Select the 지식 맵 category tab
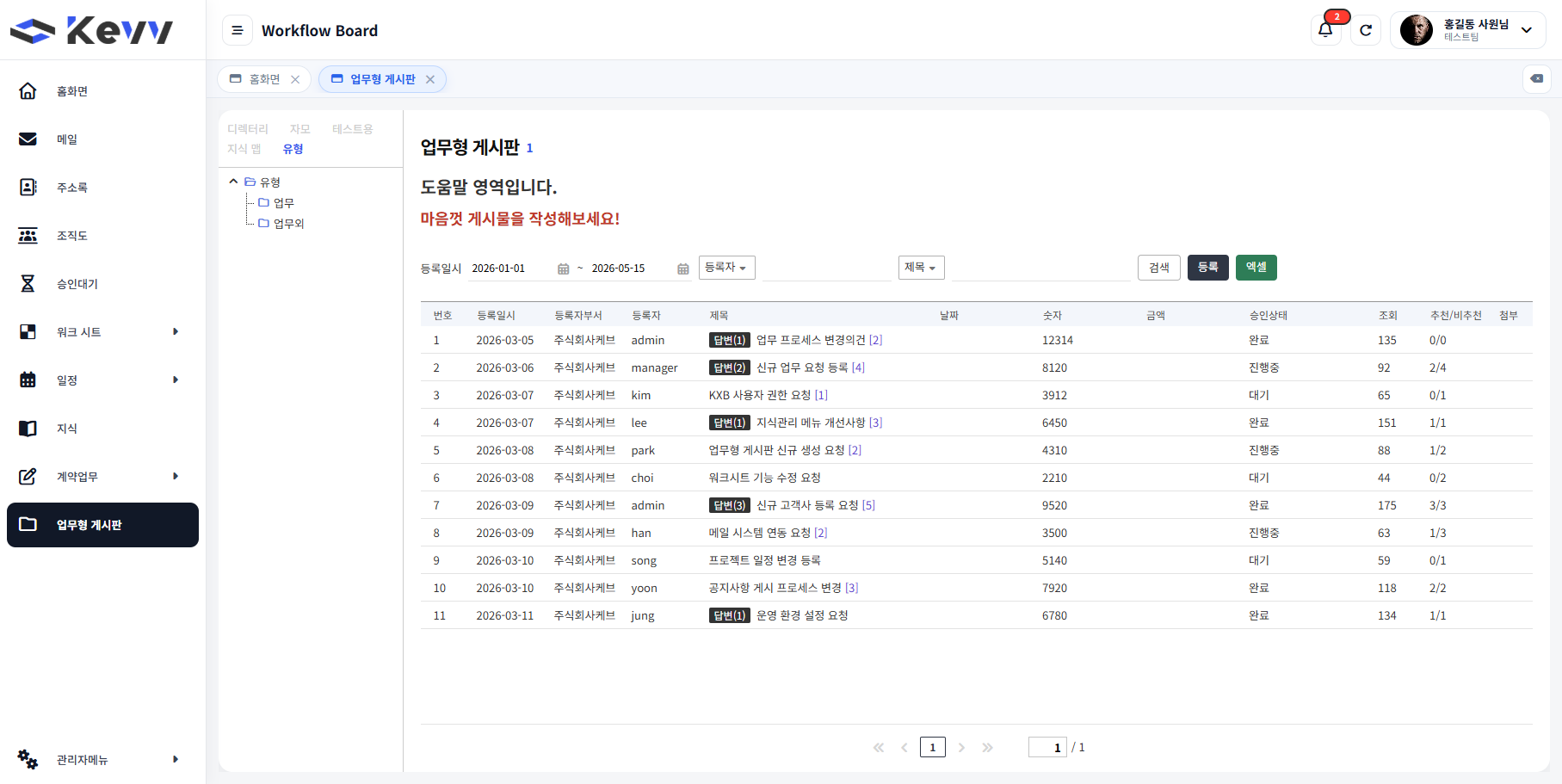Viewport: 1562px width, 784px height. tap(244, 149)
